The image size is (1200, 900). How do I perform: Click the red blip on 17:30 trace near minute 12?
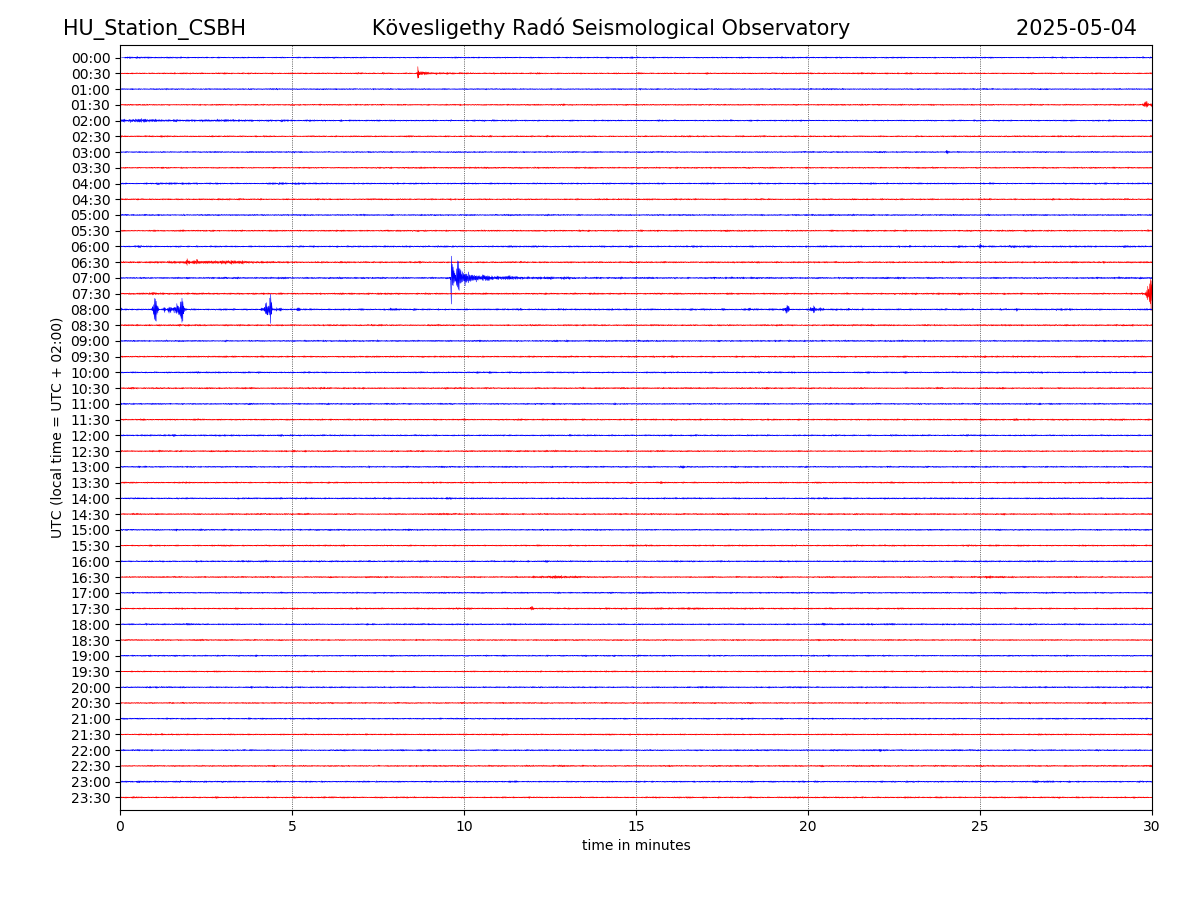point(531,608)
